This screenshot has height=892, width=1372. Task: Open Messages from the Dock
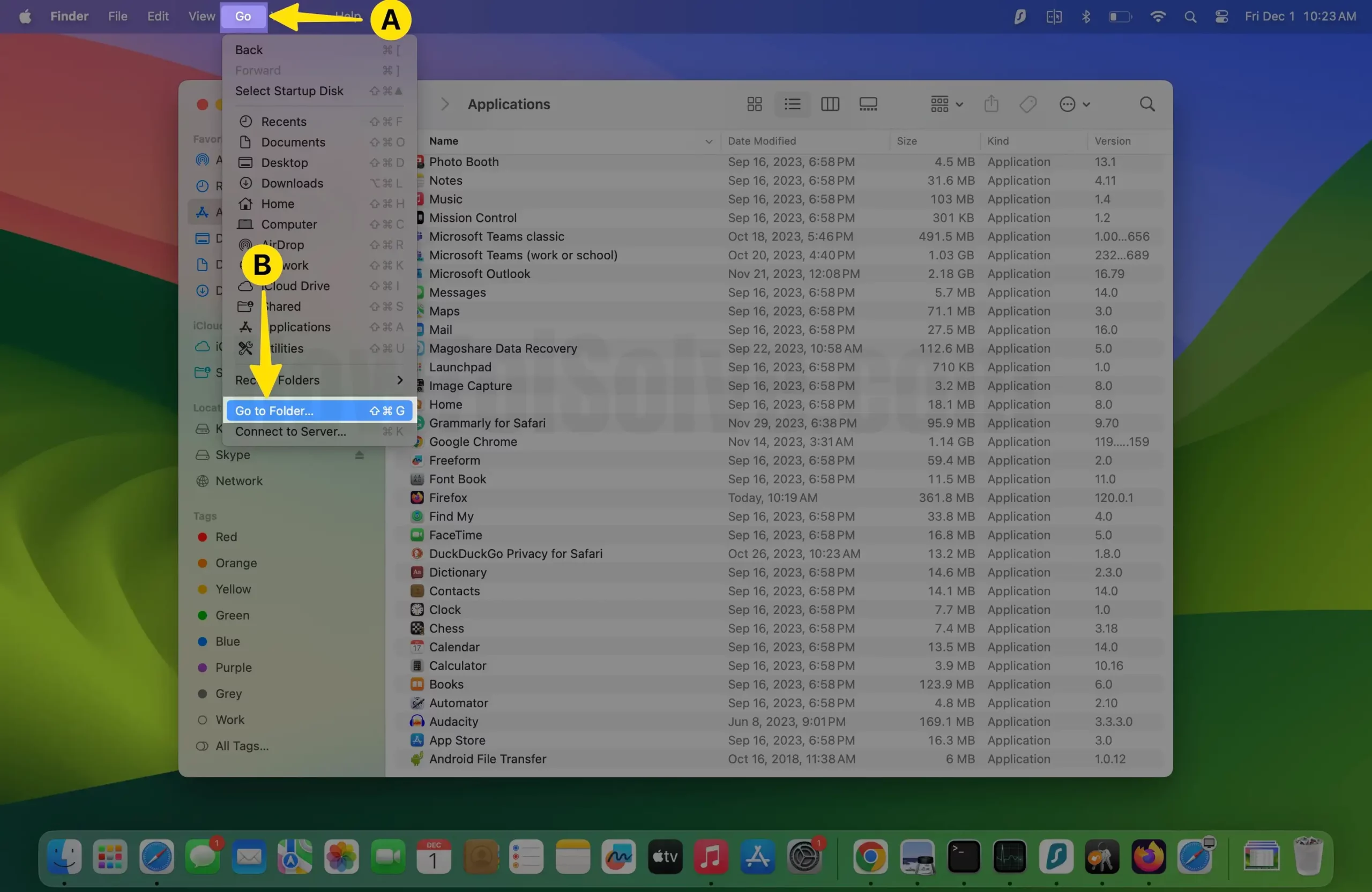(203, 856)
